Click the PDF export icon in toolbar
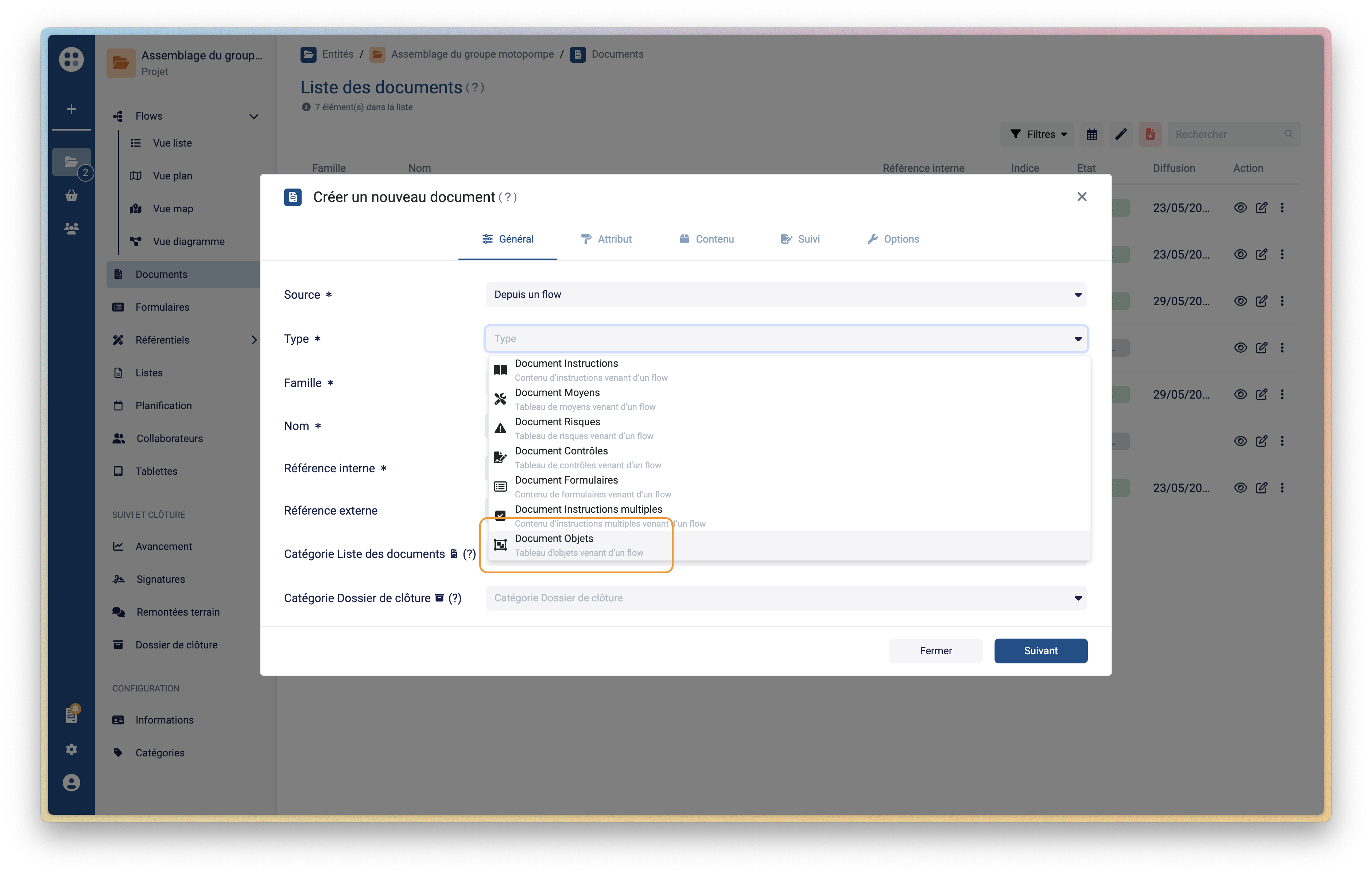The height and width of the screenshot is (876, 1372). 1150,134
